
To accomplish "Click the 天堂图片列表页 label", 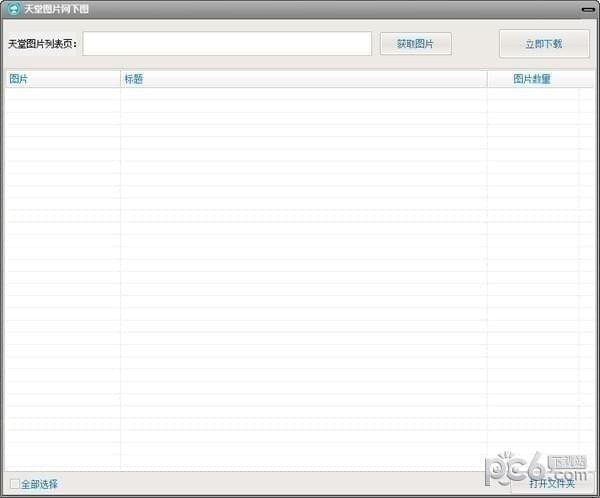I will pos(42,44).
